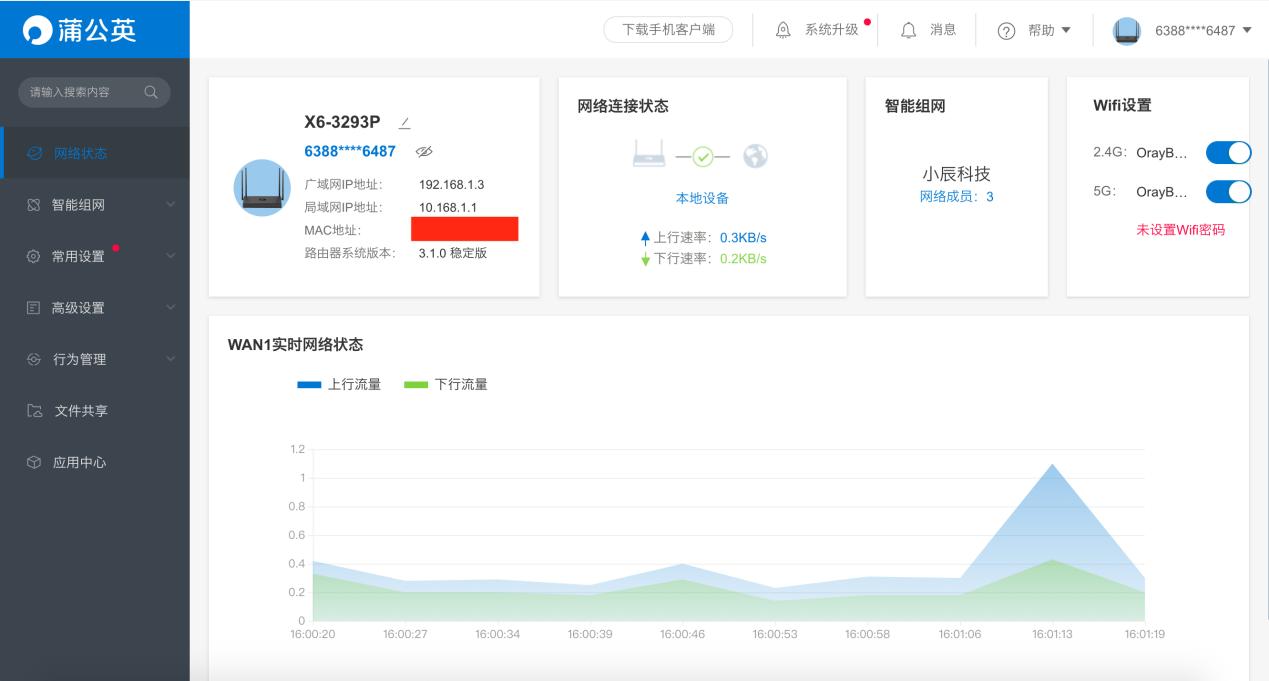Open the 帮助 menu

click(1035, 29)
